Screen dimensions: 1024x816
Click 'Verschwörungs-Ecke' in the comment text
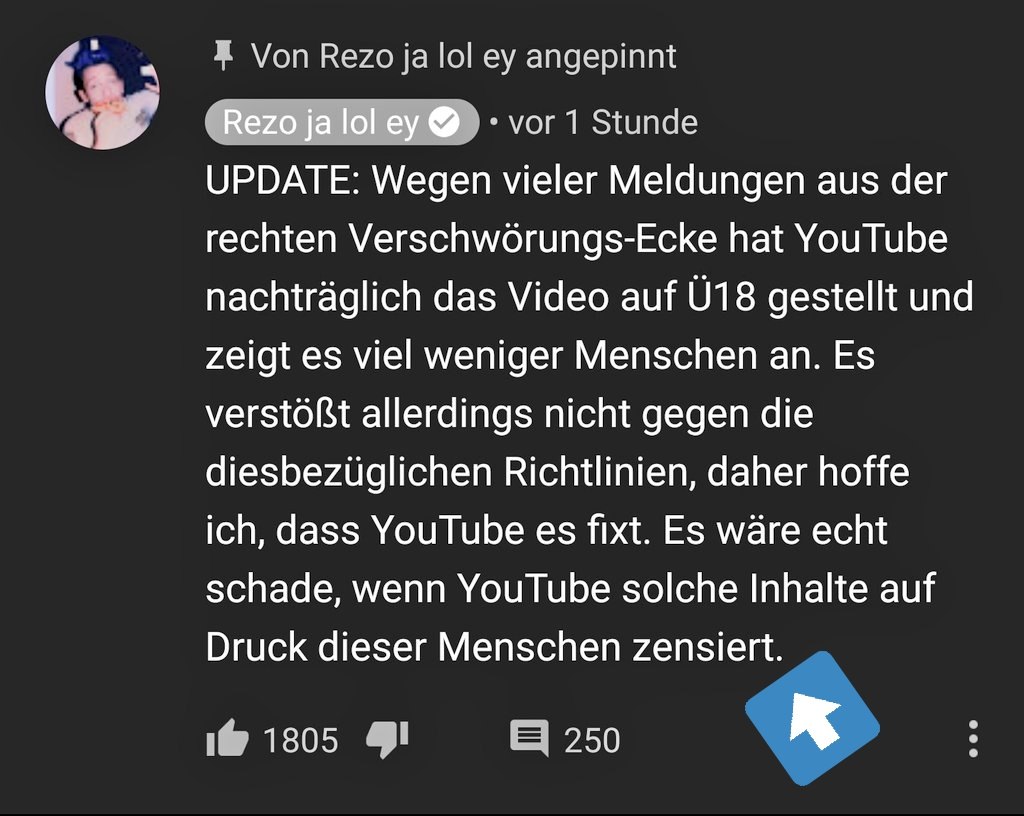pos(533,239)
